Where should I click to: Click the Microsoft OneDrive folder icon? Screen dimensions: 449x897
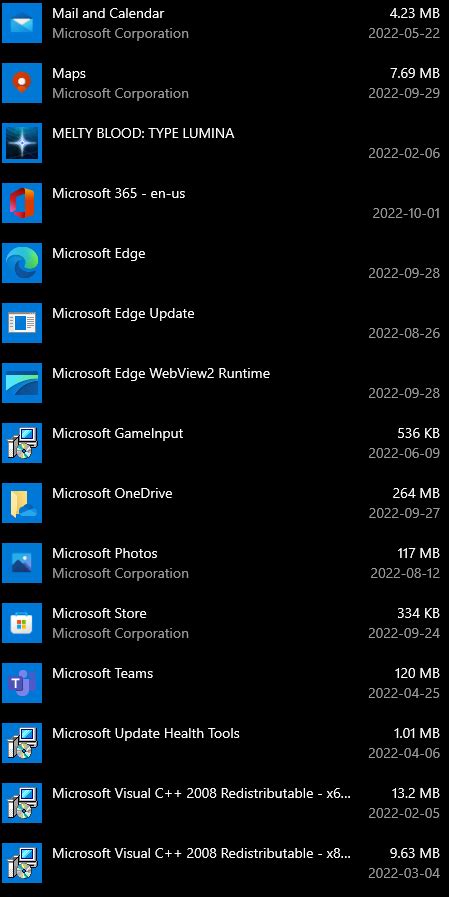(22, 503)
